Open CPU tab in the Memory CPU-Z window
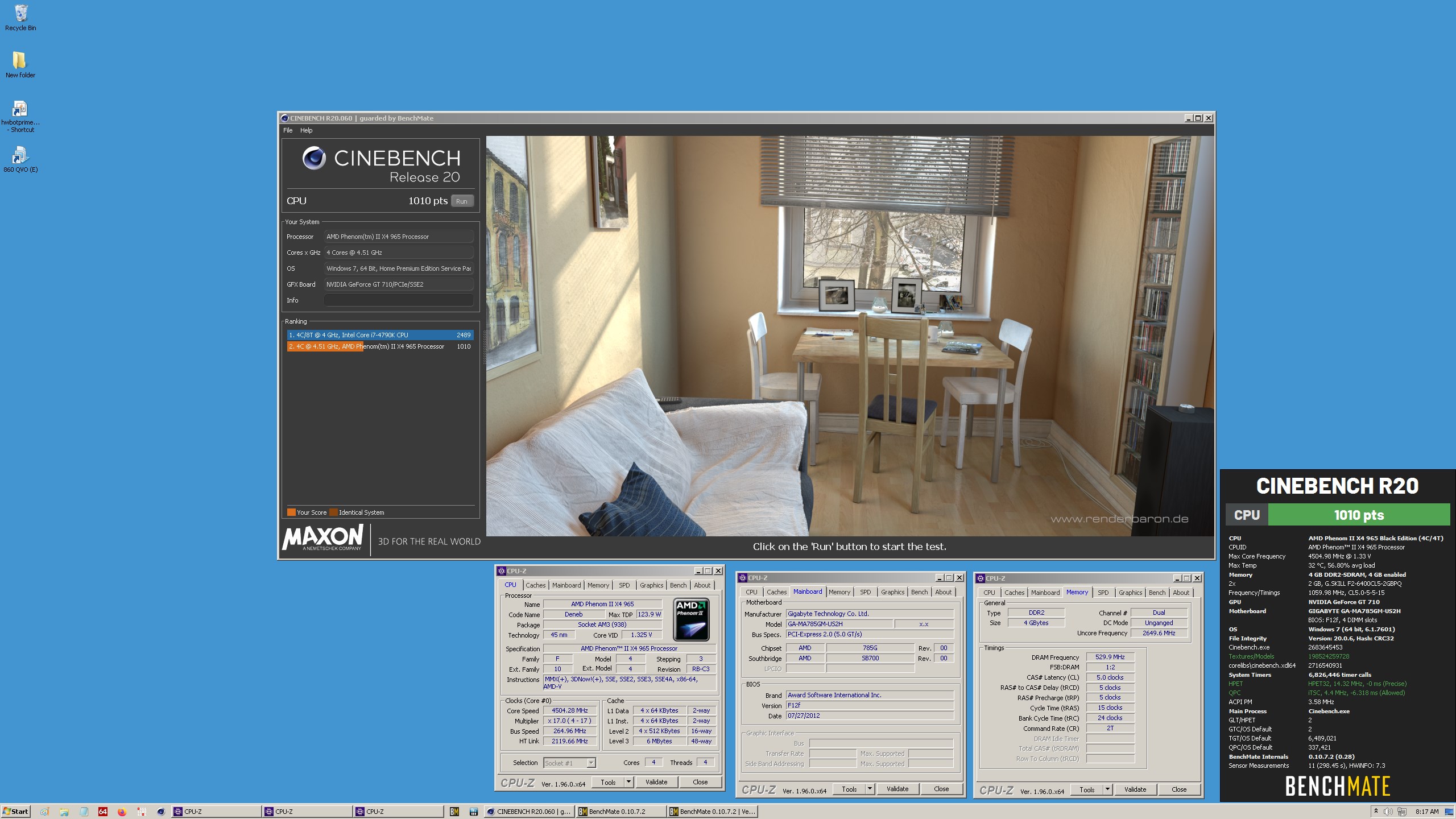 coord(989,593)
